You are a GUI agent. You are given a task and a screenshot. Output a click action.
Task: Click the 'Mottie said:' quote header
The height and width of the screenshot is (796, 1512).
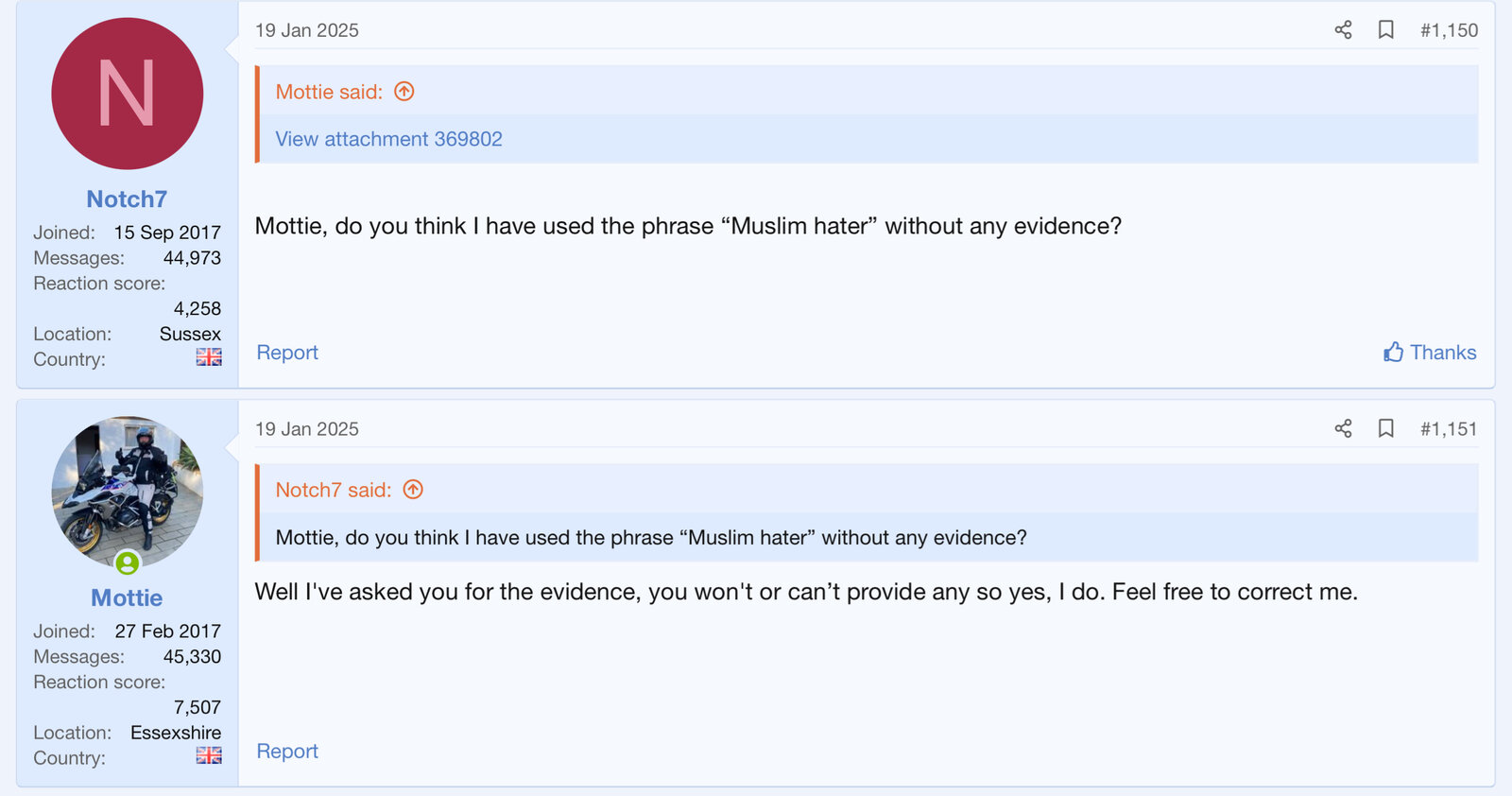coord(329,92)
